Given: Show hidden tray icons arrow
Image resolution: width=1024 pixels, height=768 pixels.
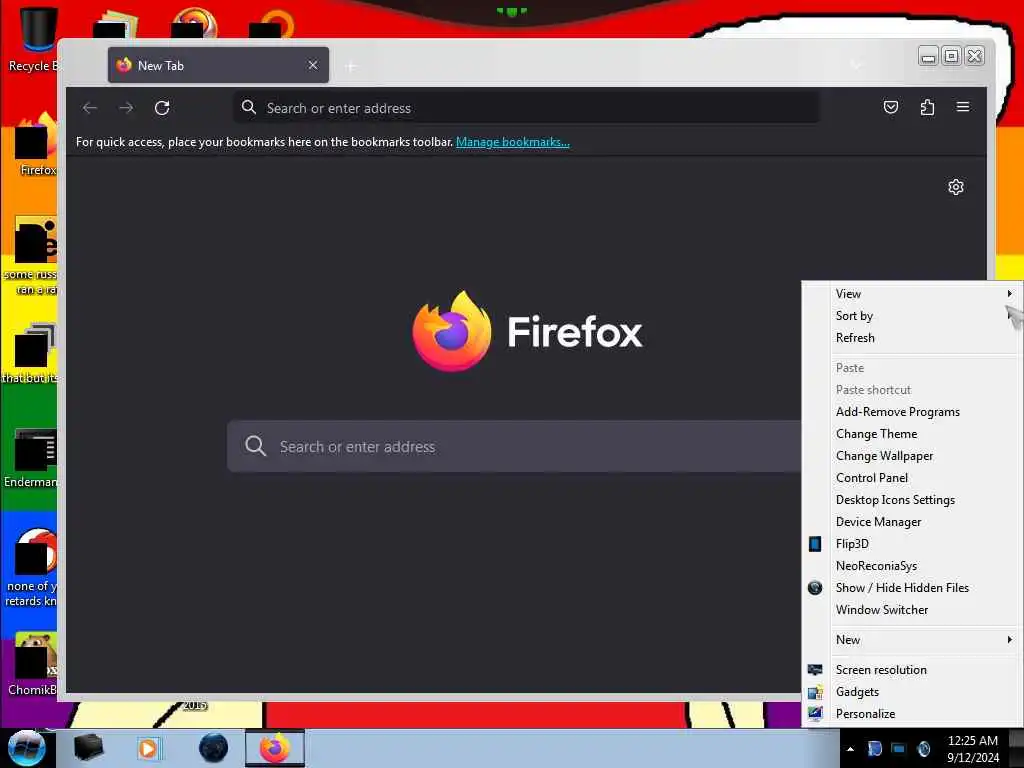Looking at the screenshot, I should click(850, 749).
